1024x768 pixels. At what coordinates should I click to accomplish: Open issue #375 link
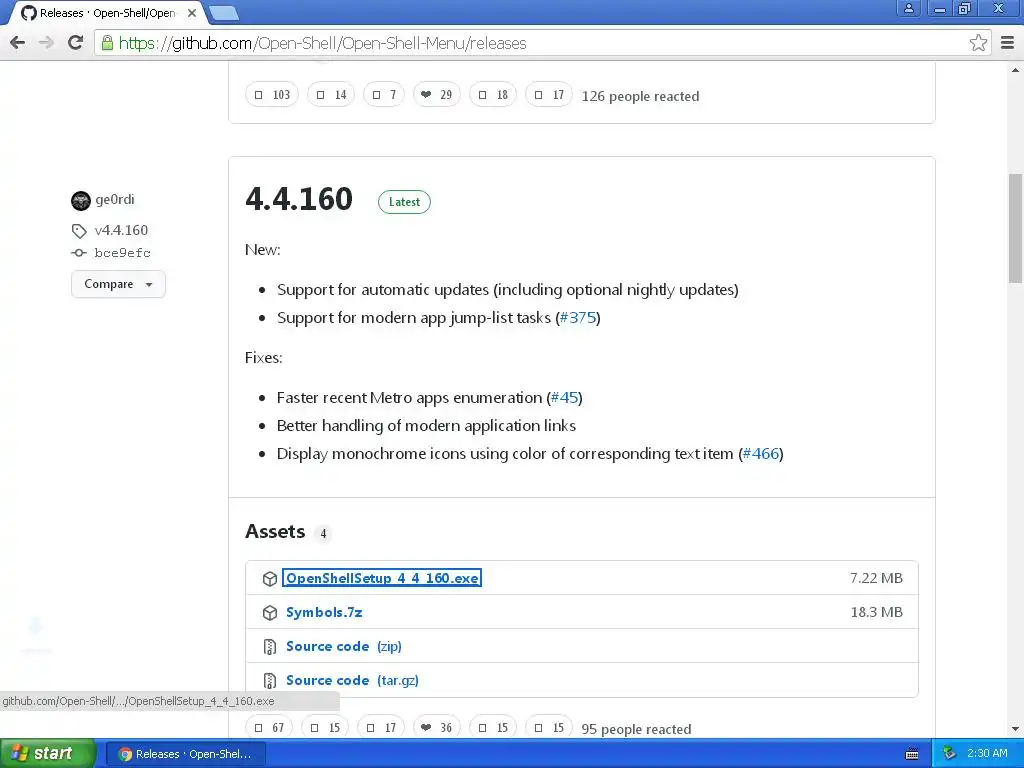tap(578, 317)
